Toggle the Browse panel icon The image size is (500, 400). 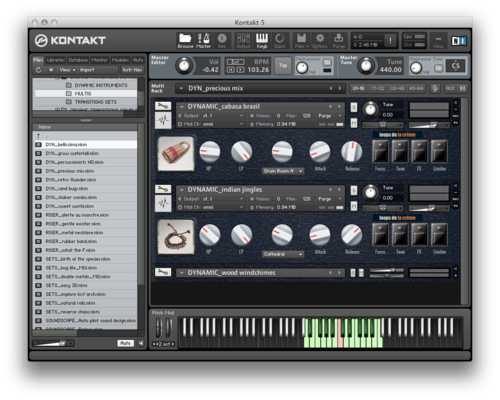coord(185,41)
